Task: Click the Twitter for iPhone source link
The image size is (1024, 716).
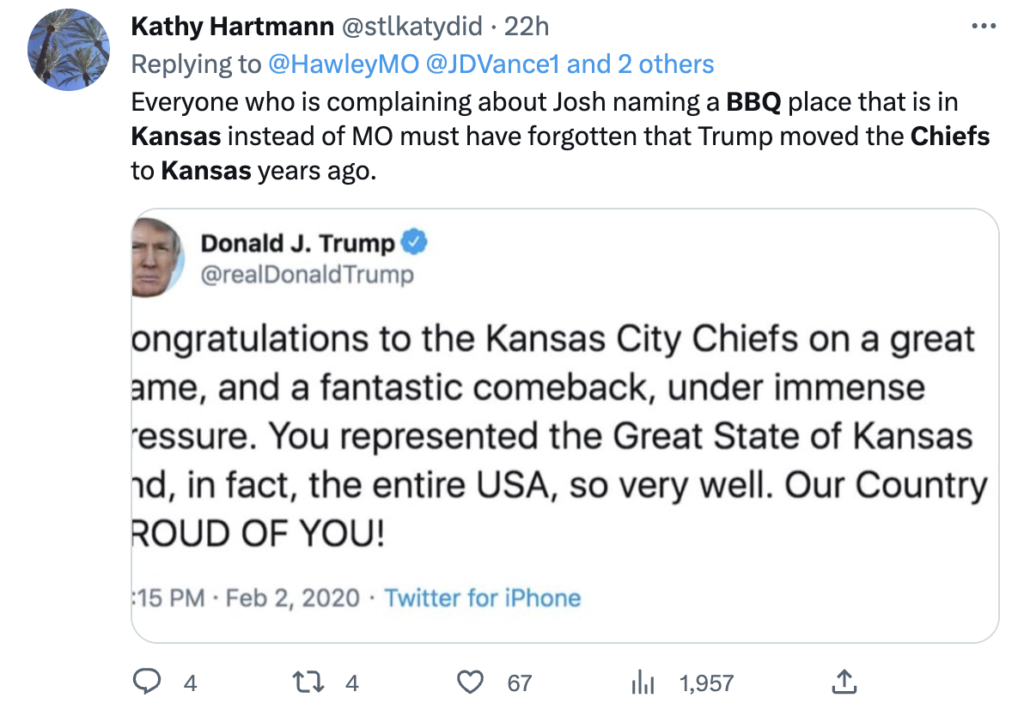Action: (483, 598)
